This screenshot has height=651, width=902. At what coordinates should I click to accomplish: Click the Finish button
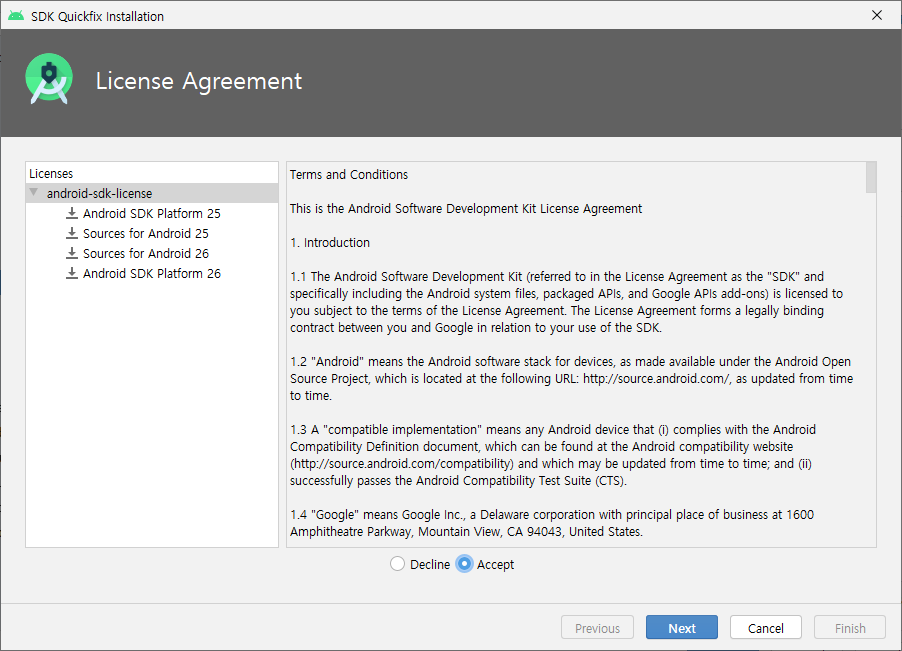pyautogui.click(x=850, y=628)
